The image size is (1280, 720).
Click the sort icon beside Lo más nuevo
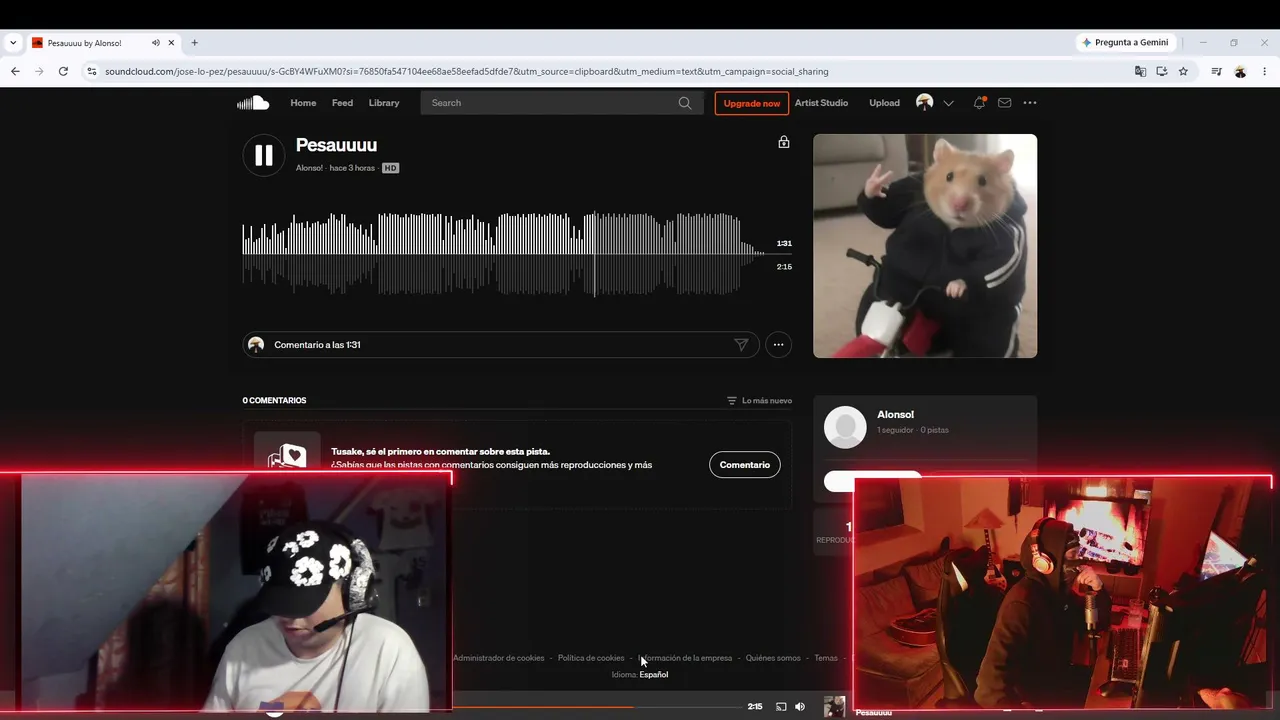point(732,401)
